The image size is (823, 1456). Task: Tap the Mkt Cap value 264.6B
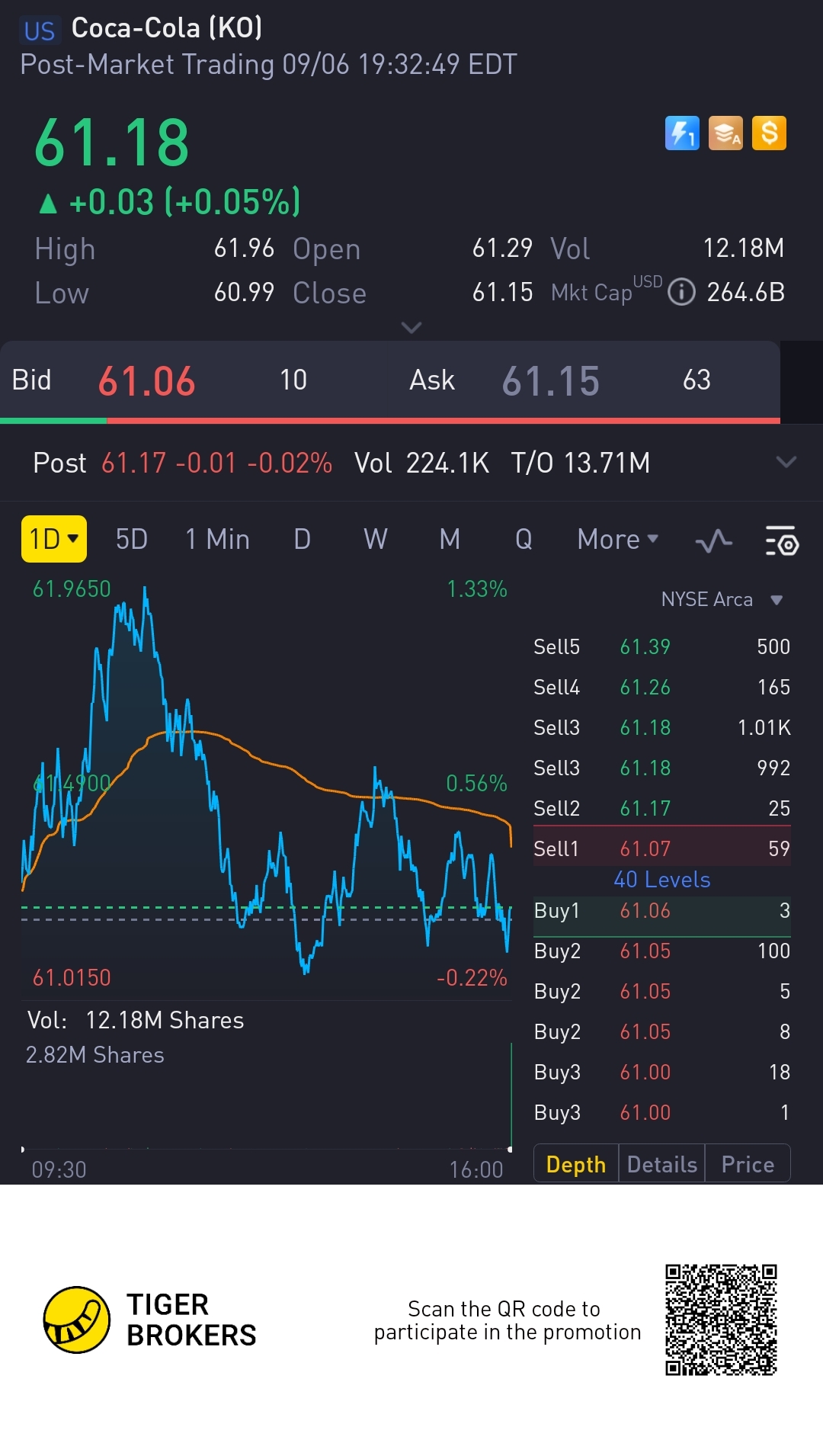(745, 292)
